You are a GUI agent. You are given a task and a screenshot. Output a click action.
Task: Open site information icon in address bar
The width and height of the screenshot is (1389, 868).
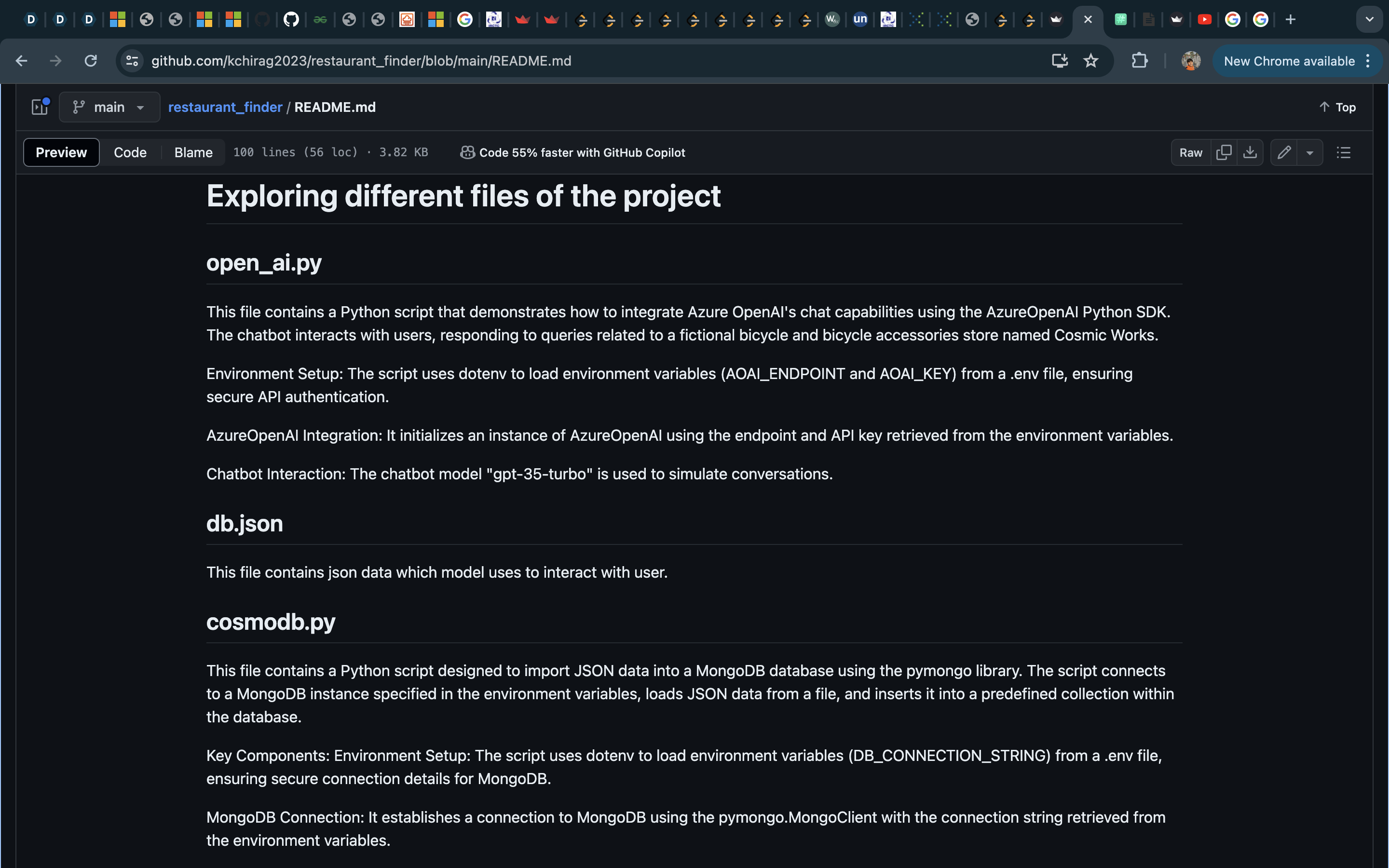(133, 61)
